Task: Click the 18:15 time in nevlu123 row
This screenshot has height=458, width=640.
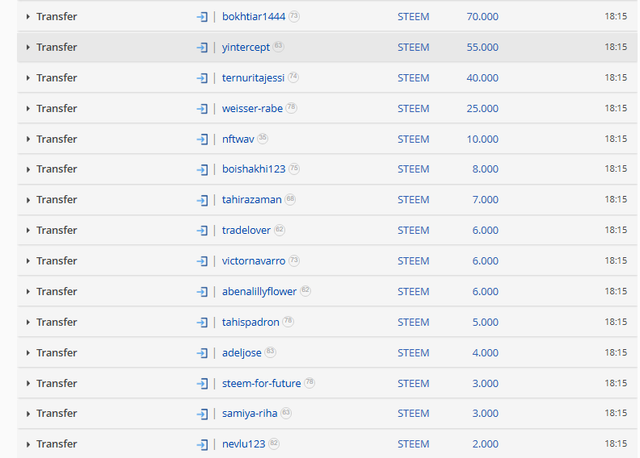Action: coord(616,444)
